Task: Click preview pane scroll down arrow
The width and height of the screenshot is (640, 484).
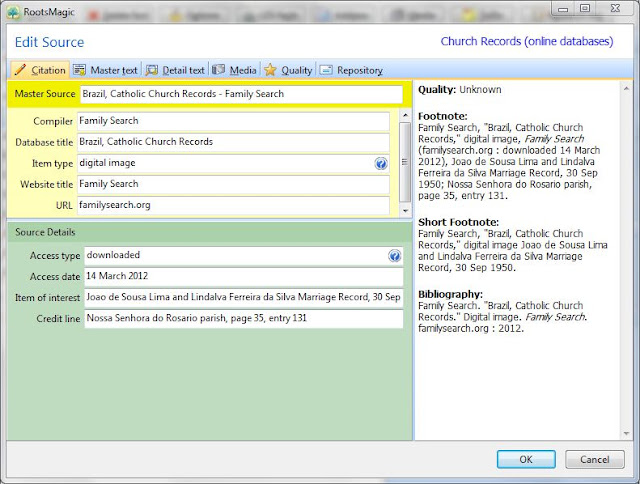Action: pyautogui.click(x=626, y=434)
